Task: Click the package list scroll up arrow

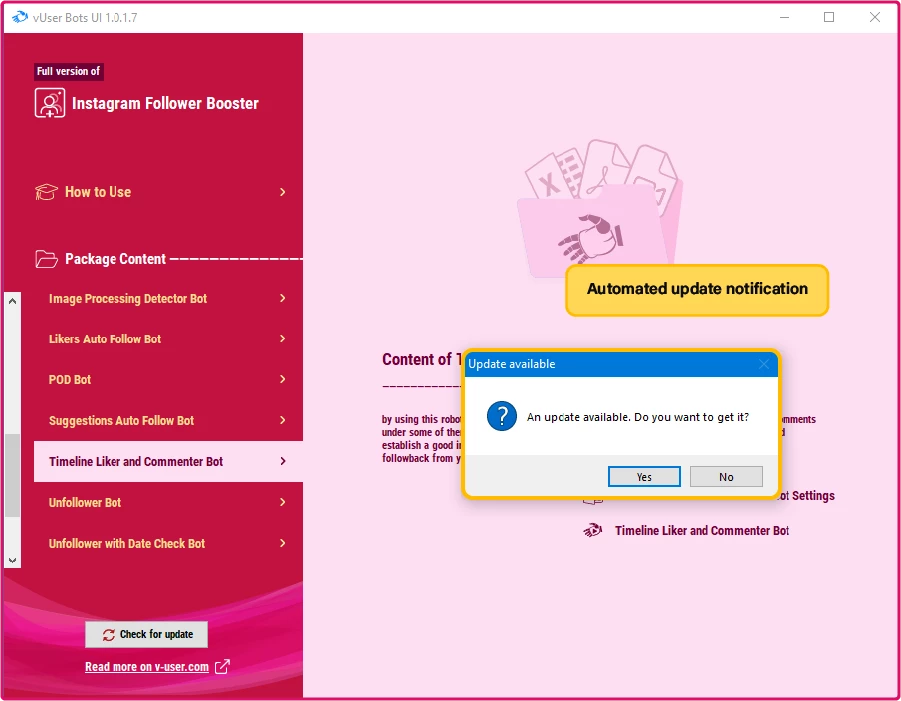Action: pyautogui.click(x=13, y=301)
